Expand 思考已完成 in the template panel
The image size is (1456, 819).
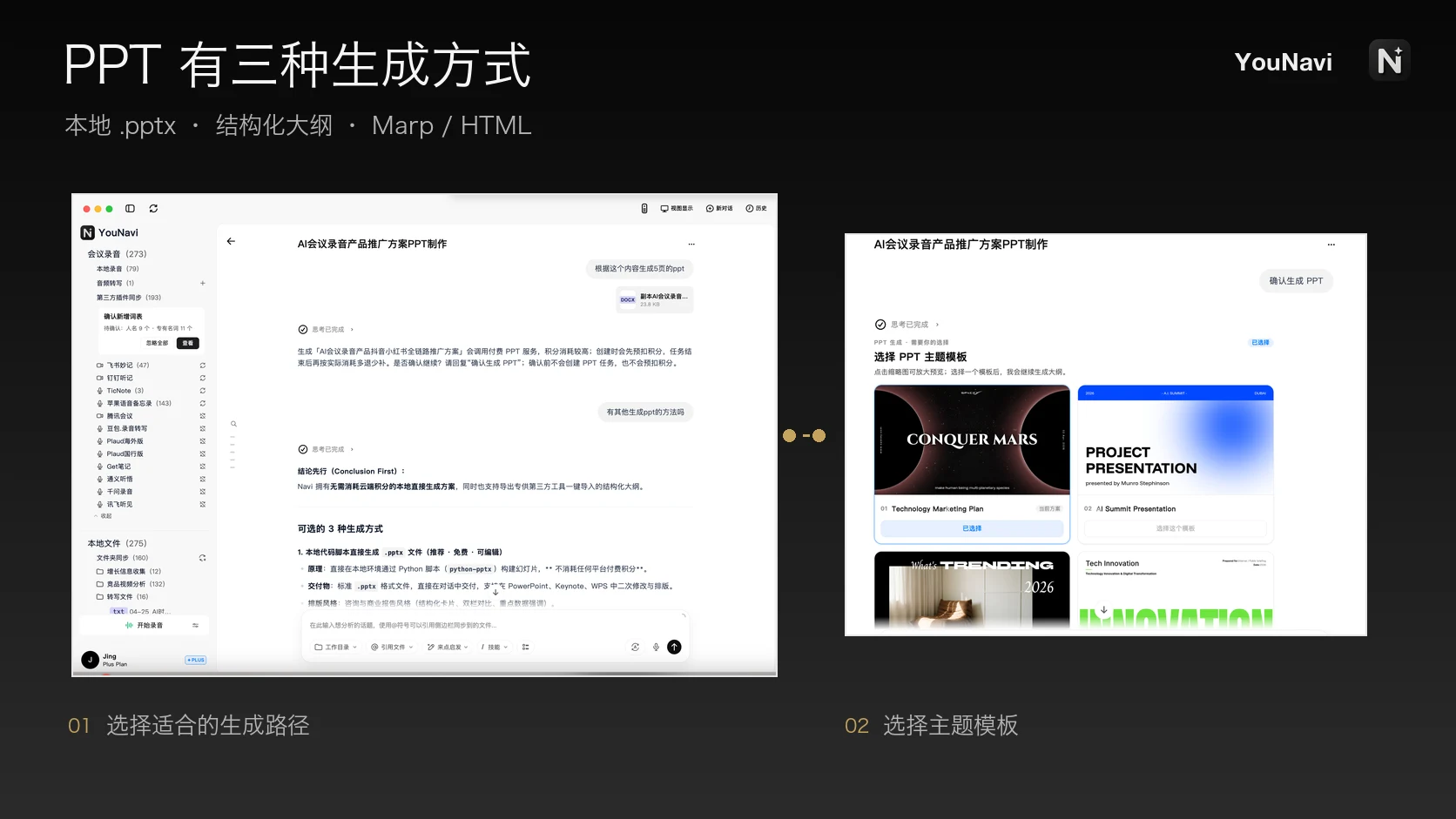pyautogui.click(x=907, y=325)
